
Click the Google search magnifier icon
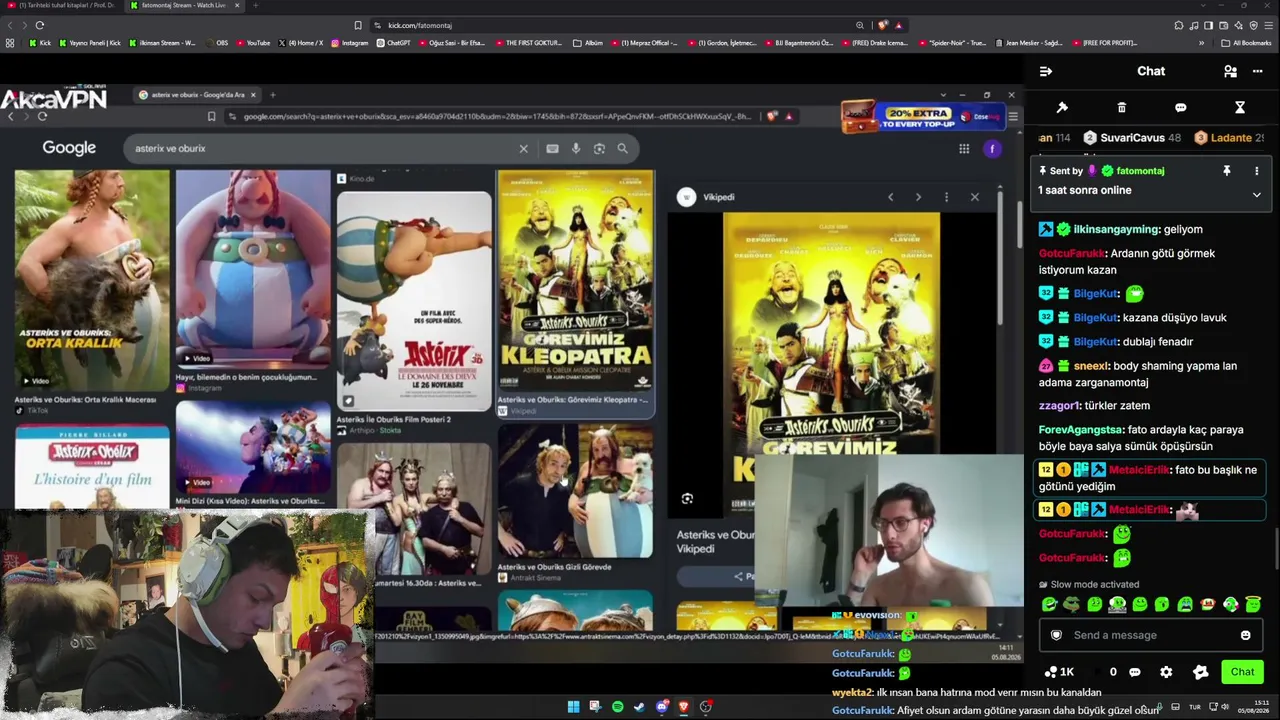[x=622, y=148]
